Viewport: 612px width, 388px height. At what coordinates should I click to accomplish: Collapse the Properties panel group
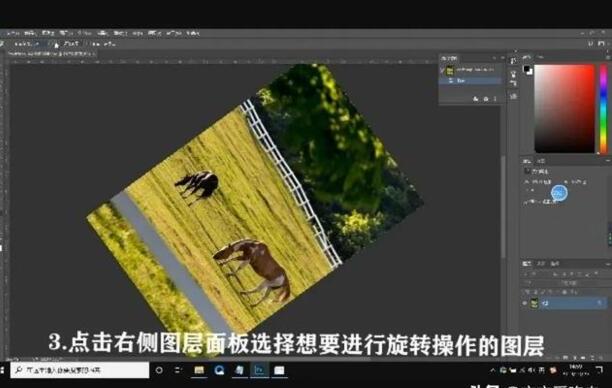click(608, 161)
